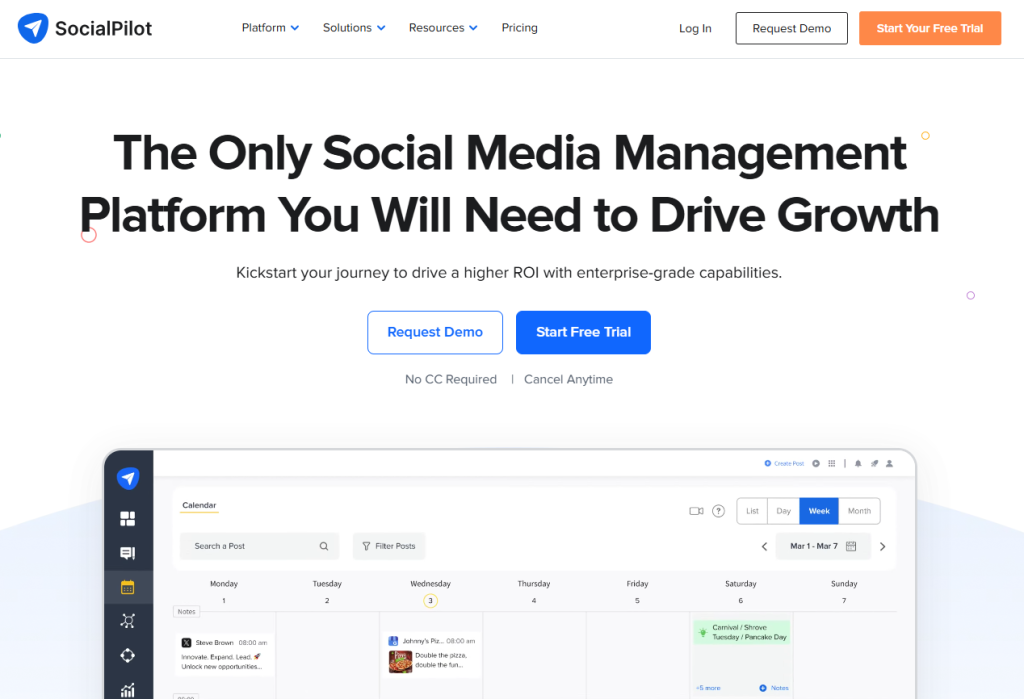Select the Calendar tab label
The image size is (1024, 699).
(x=199, y=506)
